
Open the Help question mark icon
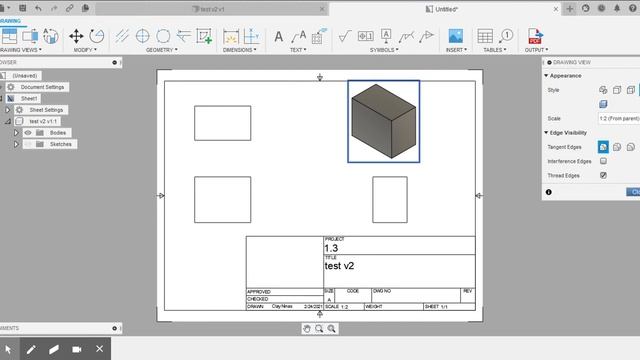[633, 8]
